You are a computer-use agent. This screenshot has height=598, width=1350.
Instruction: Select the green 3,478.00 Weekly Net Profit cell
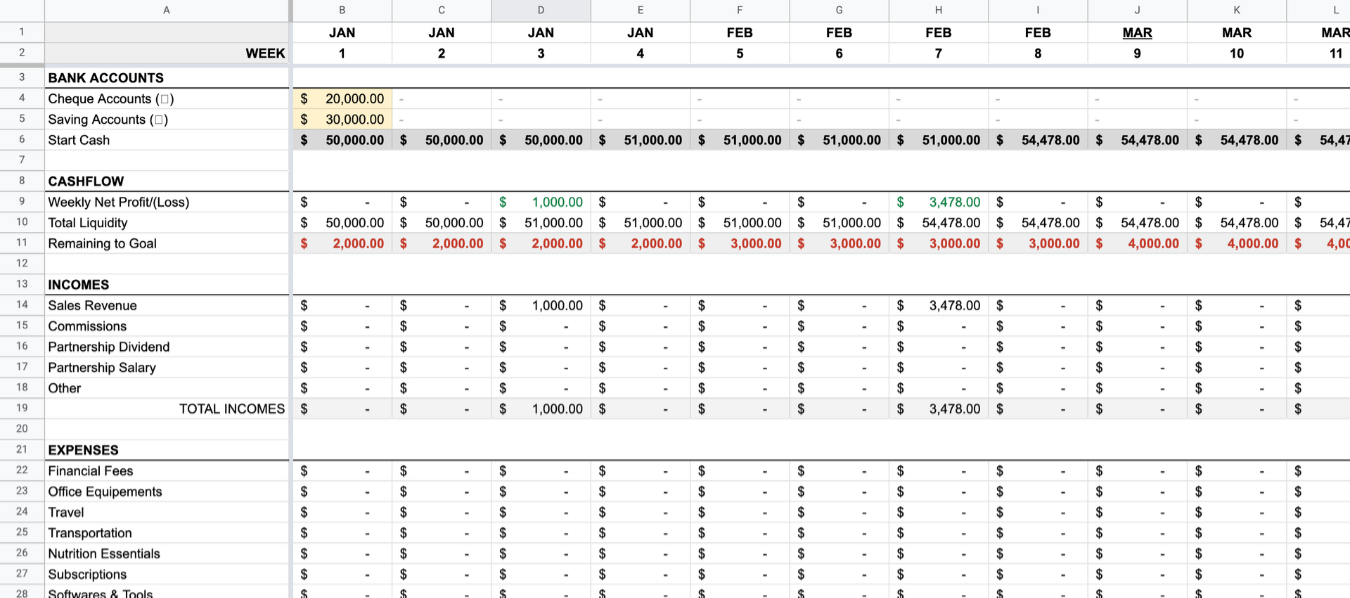coord(938,202)
